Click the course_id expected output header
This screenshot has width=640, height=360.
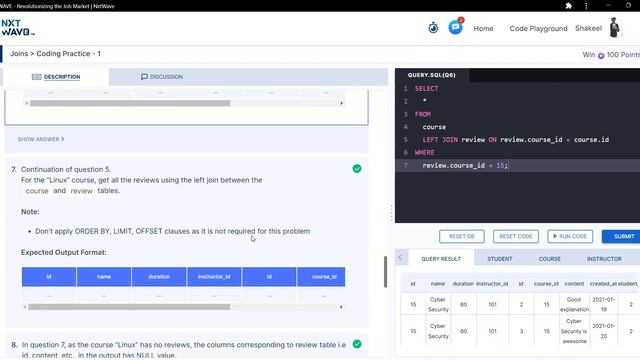(x=321, y=277)
